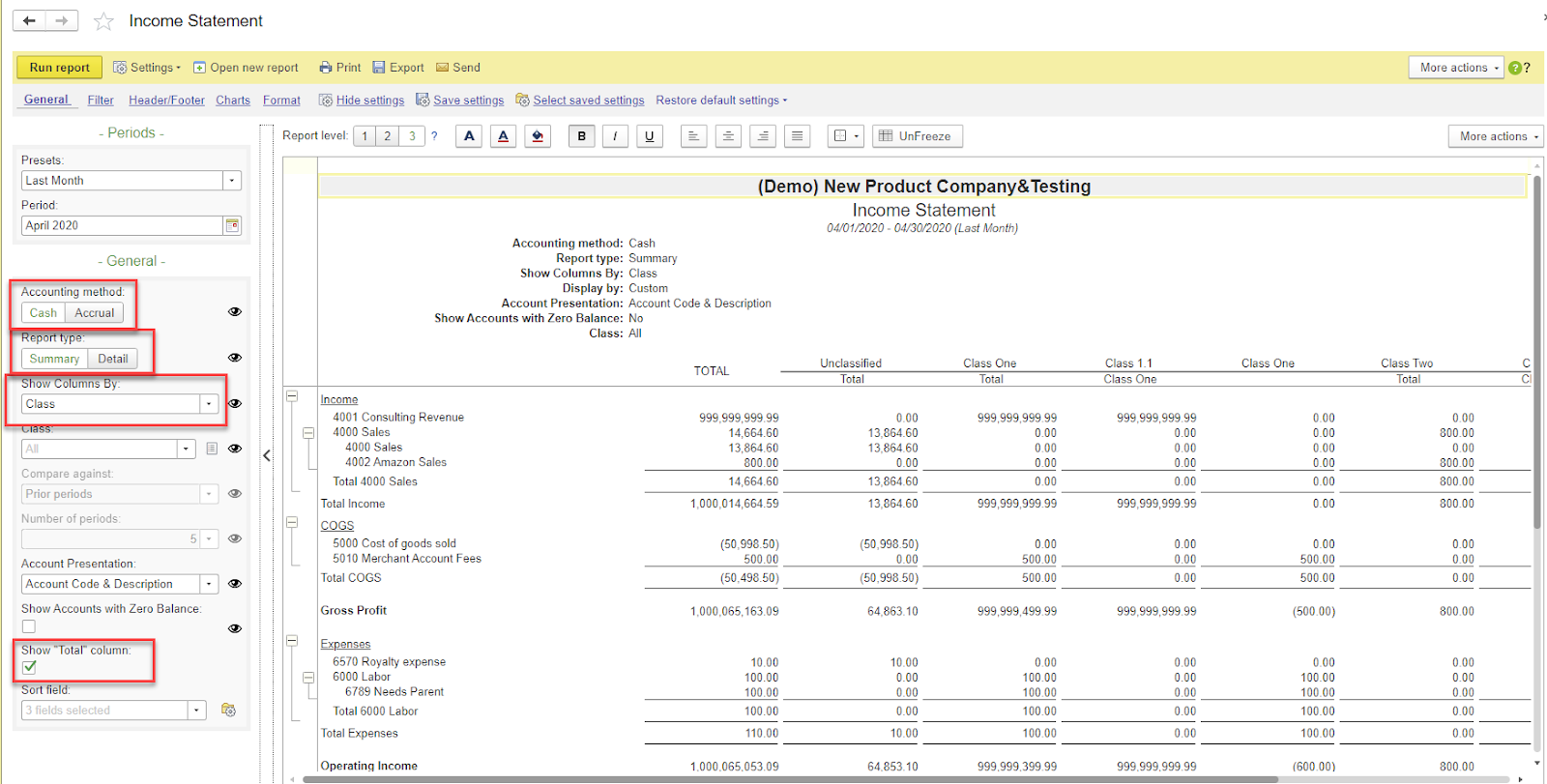Click Run report button
This screenshot has height=784, width=1547.
(59, 68)
